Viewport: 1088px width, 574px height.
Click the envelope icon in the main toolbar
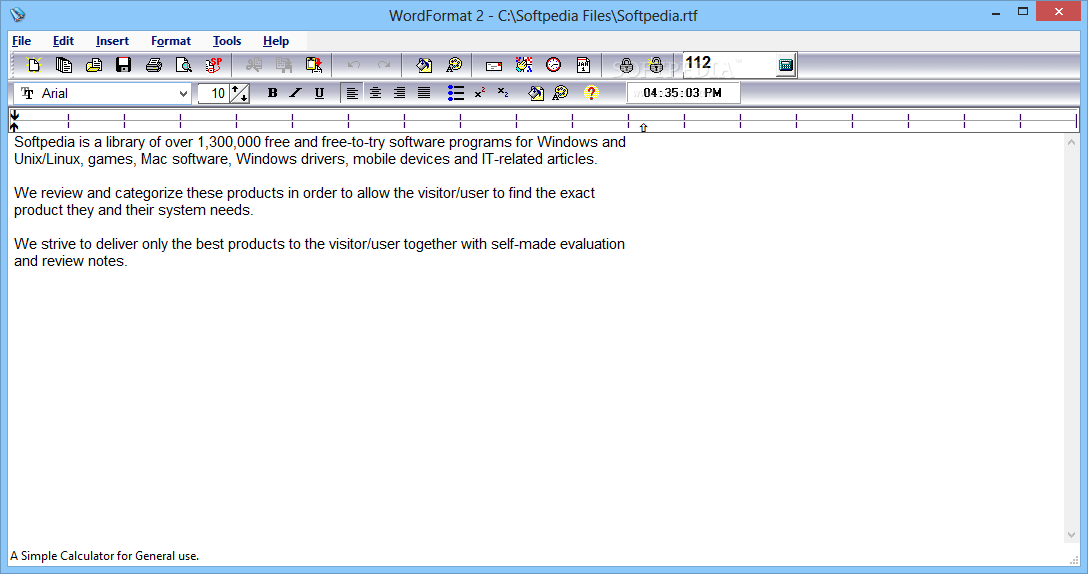pyautogui.click(x=494, y=66)
